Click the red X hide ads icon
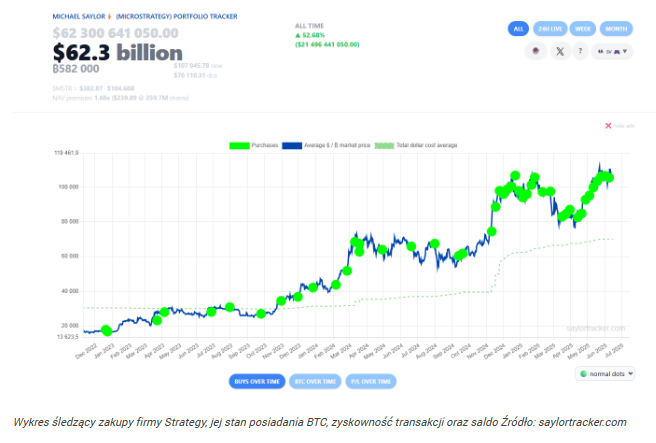Image resolution: width=656 pixels, height=443 pixels. tap(608, 125)
